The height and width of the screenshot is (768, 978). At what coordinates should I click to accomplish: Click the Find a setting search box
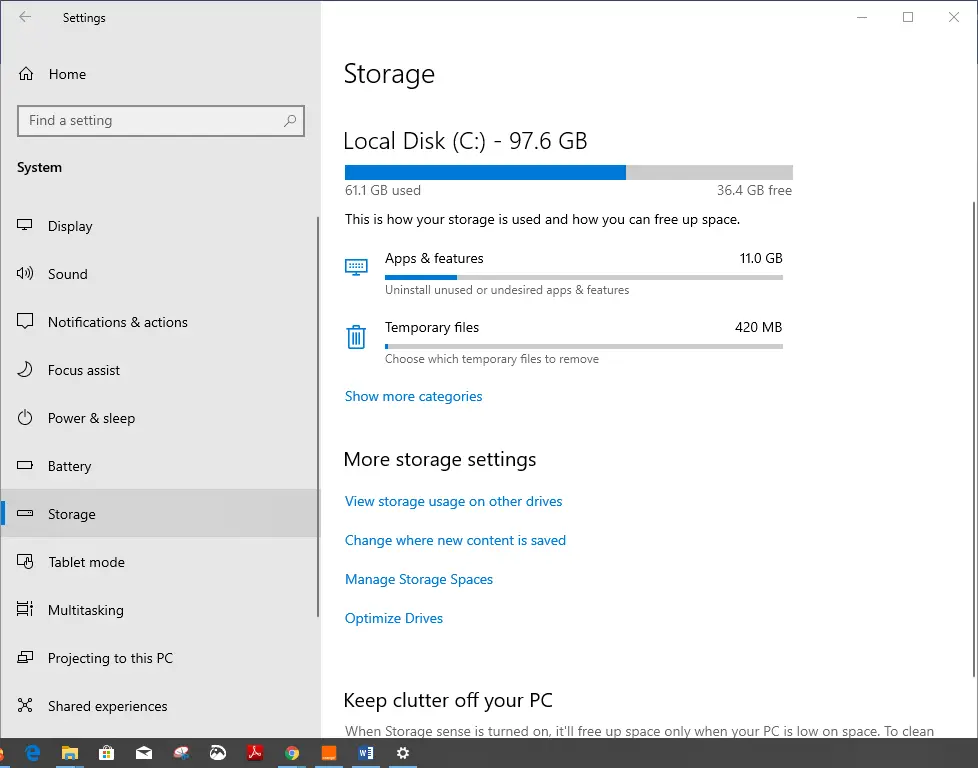pos(161,120)
